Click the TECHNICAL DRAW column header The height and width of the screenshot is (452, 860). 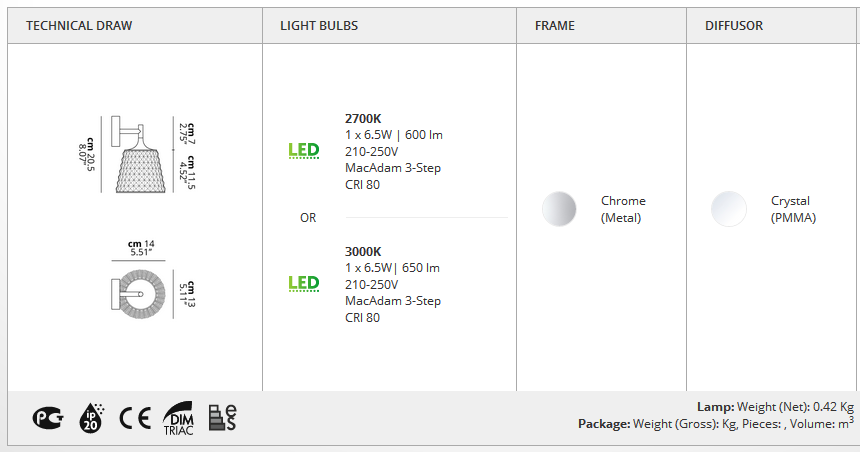click(79, 26)
